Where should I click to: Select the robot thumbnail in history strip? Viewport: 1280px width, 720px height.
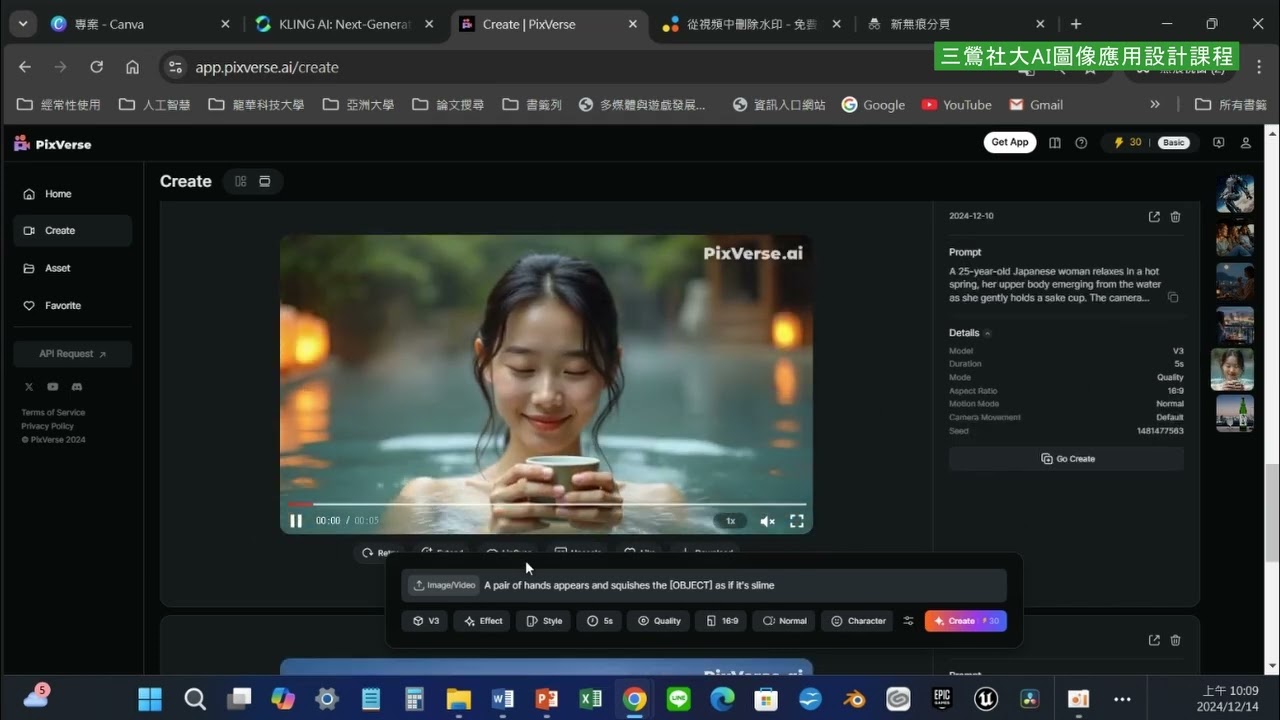pos(1235,194)
